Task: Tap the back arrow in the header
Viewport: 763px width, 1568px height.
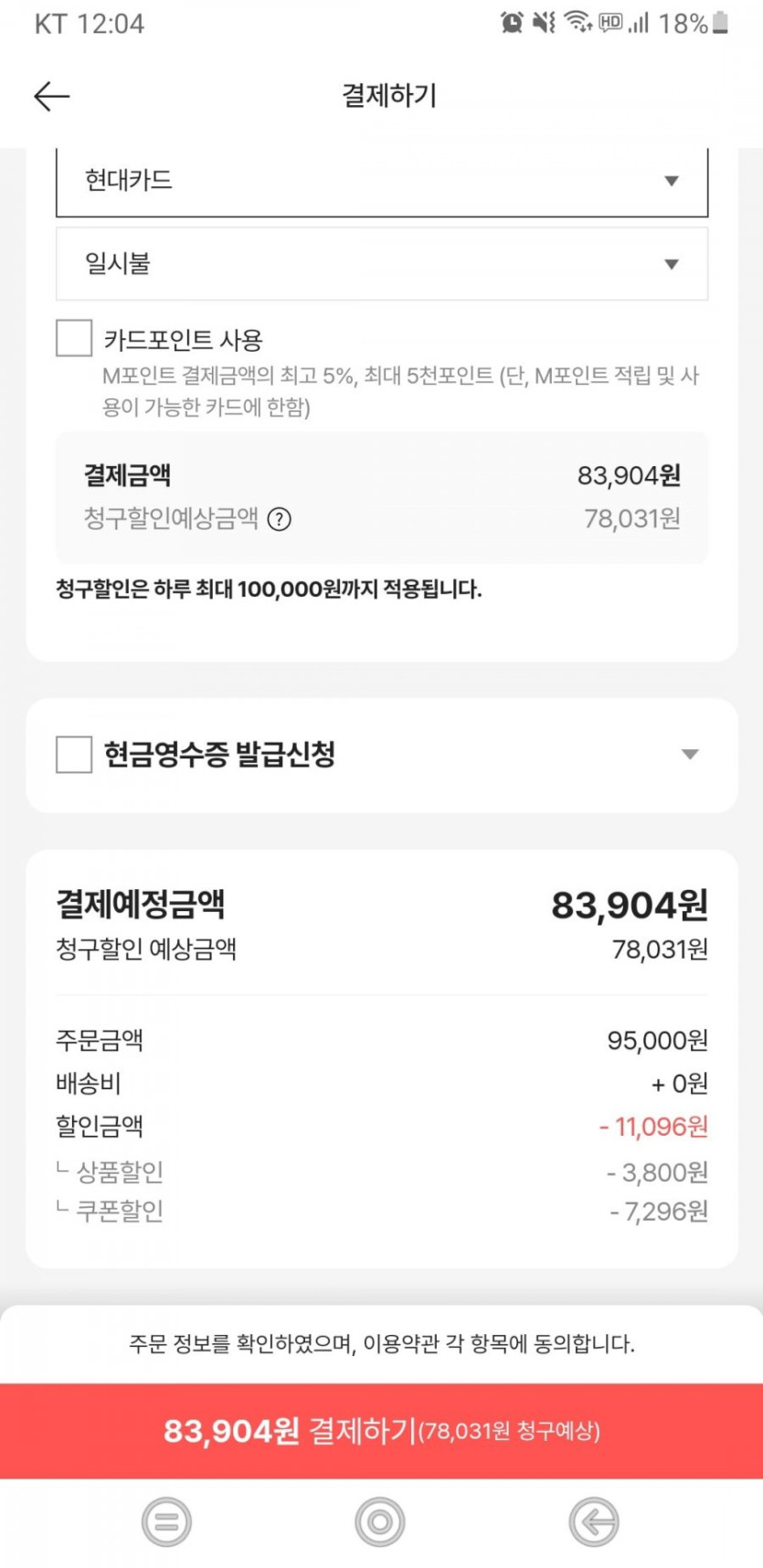Action: (x=51, y=96)
